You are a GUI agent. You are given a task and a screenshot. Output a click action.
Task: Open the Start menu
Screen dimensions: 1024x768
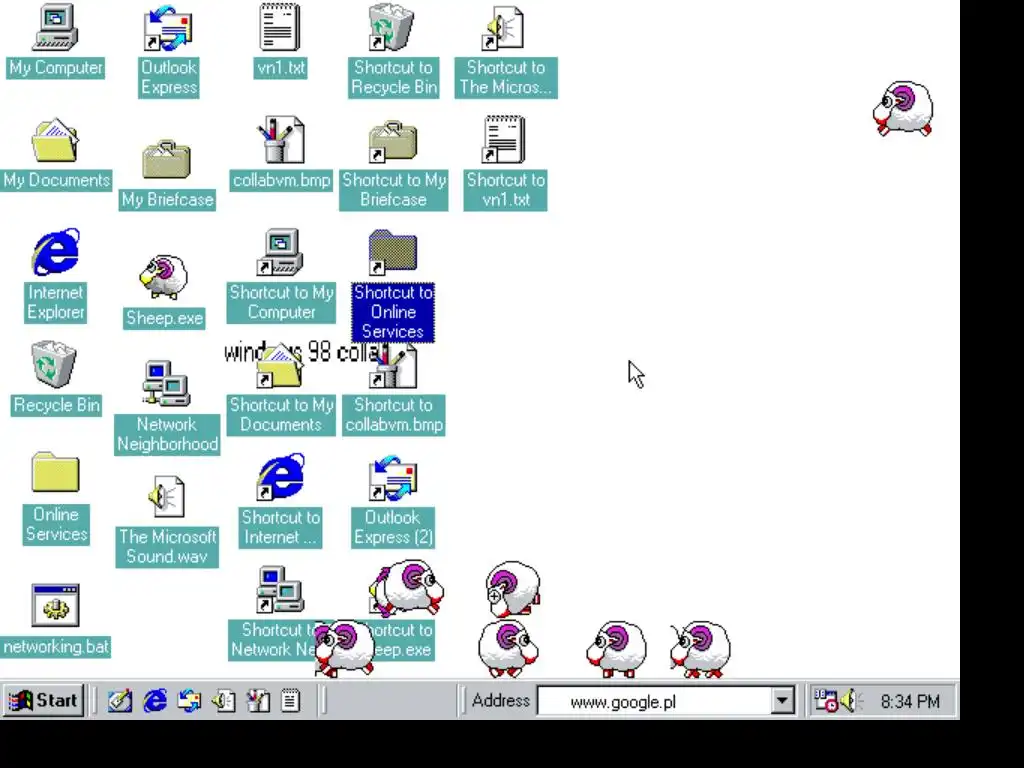(43, 701)
